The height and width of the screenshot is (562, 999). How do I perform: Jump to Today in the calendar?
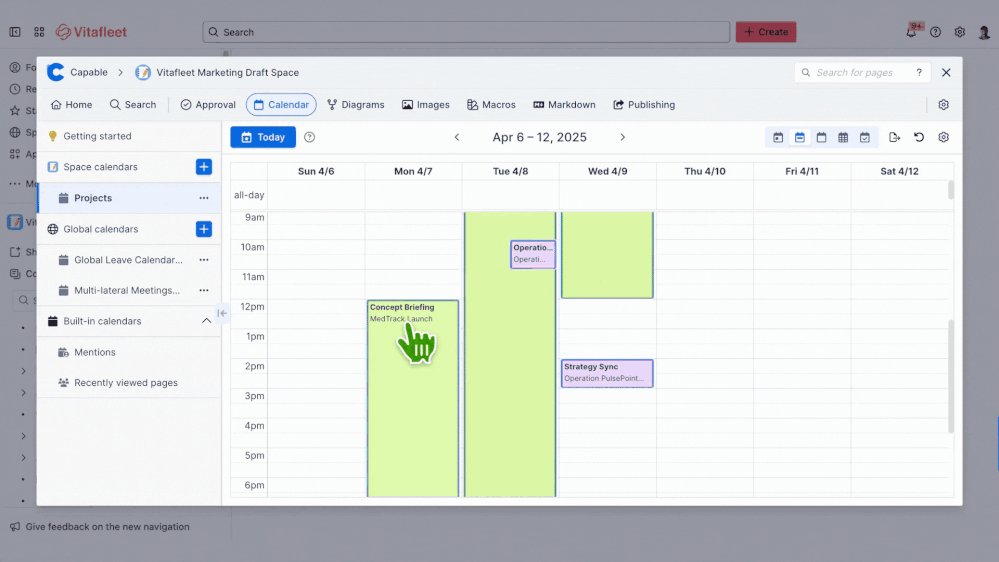pos(263,137)
